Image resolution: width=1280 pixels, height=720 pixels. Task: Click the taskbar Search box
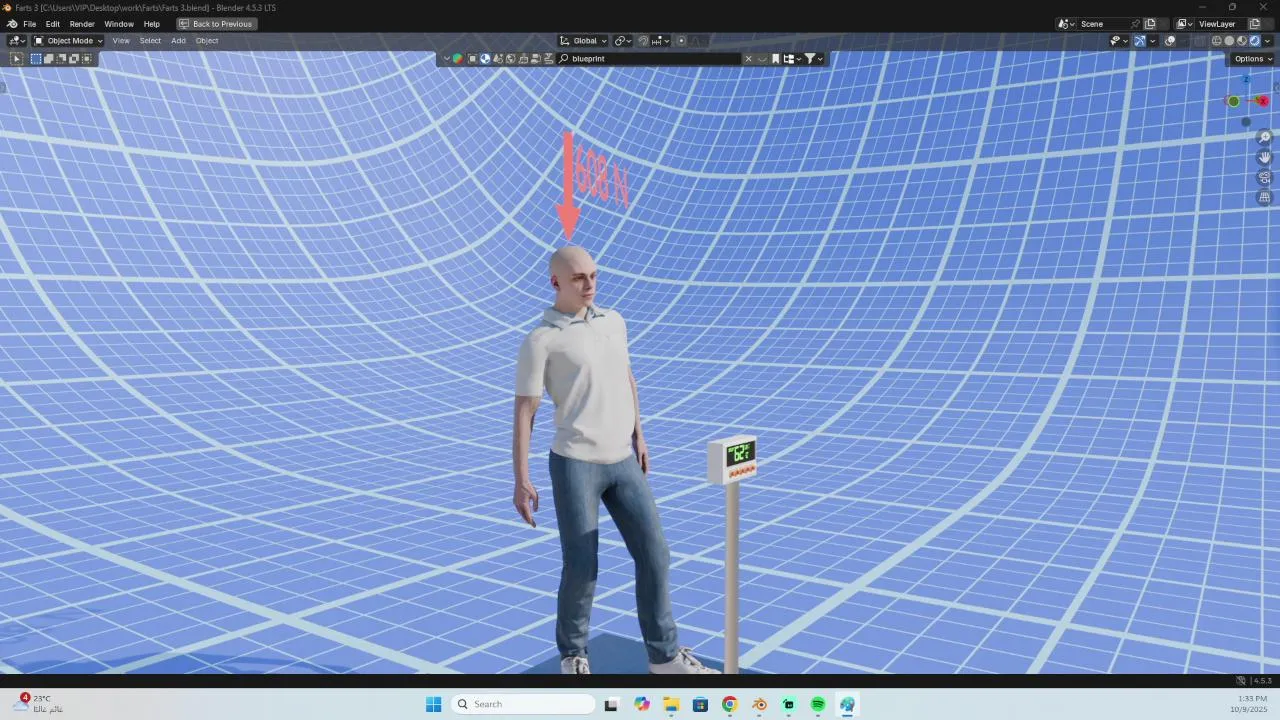[x=523, y=704]
